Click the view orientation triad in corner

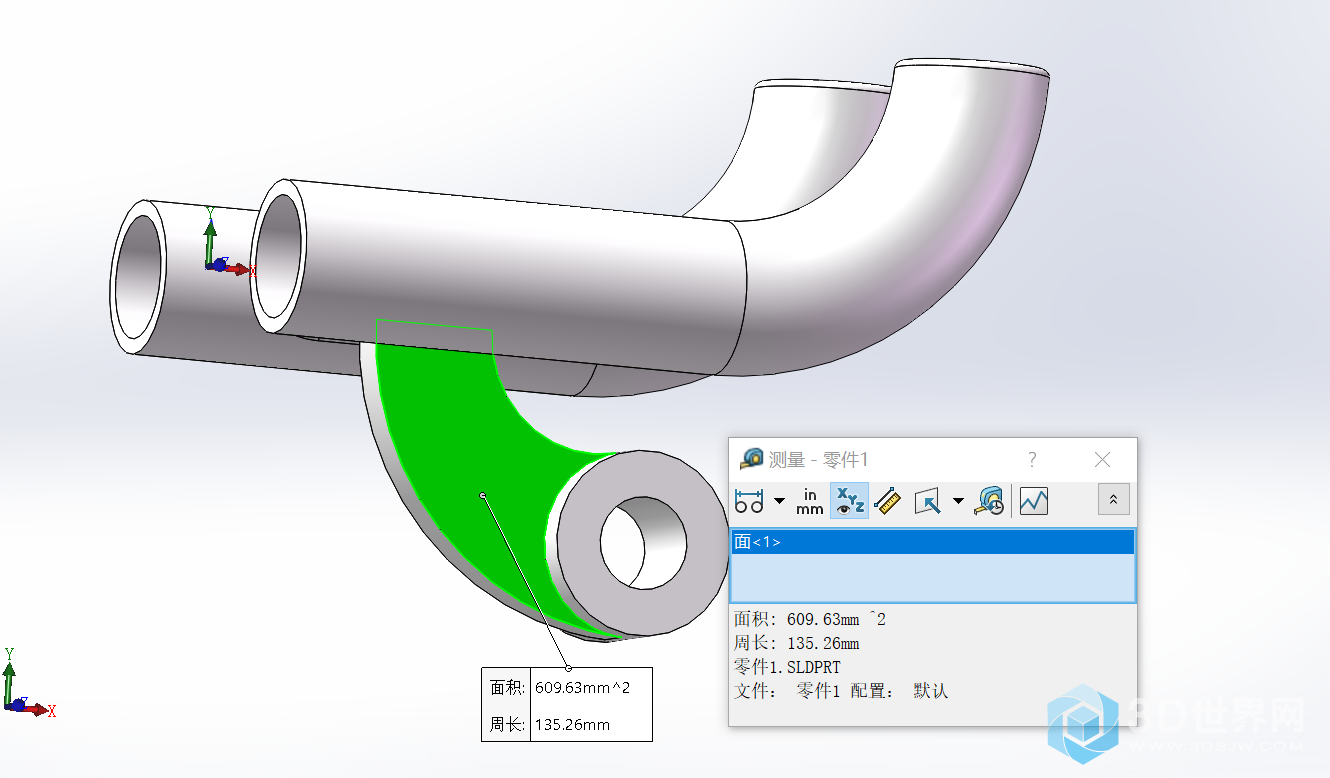pos(28,685)
